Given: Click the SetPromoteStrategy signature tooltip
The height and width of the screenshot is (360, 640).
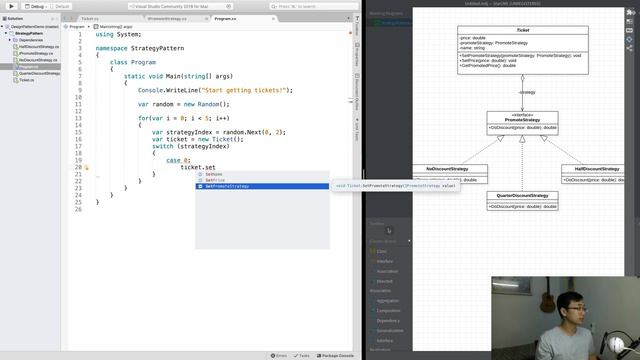Looking at the screenshot, I should tap(396, 186).
